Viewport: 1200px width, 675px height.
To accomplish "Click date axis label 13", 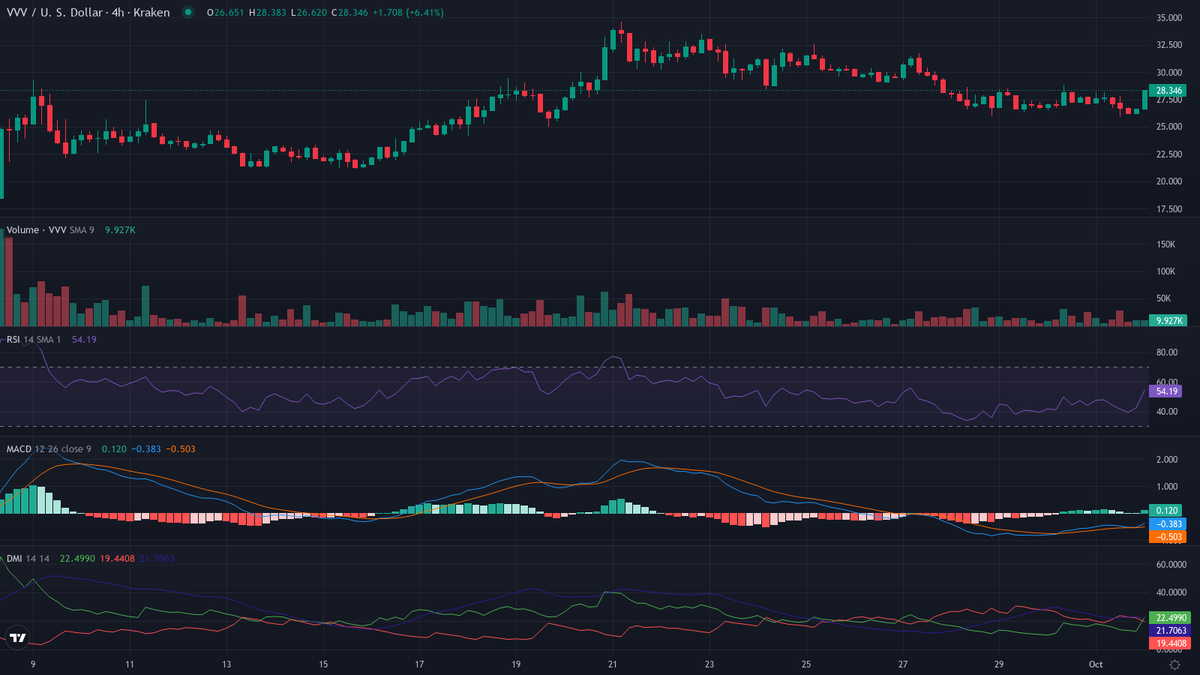I will 227,664.
